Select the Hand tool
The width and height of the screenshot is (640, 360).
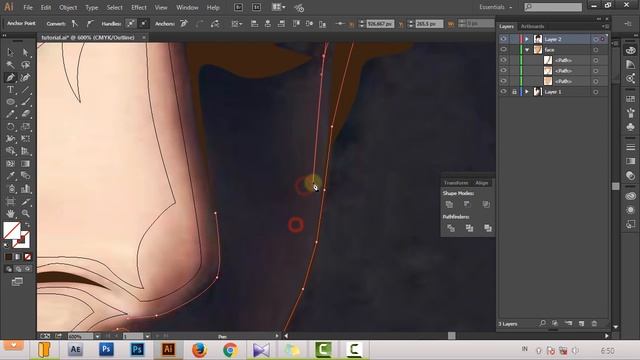pyautogui.click(x=10, y=213)
